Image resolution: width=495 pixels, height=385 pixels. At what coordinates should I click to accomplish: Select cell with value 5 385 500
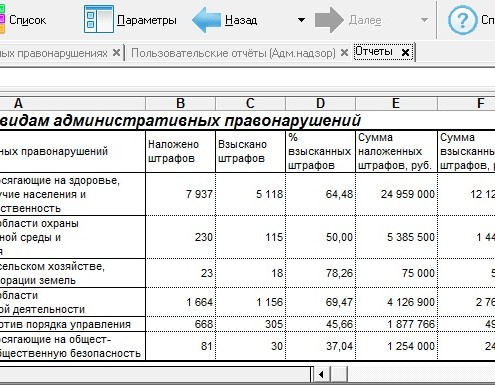tap(396, 237)
